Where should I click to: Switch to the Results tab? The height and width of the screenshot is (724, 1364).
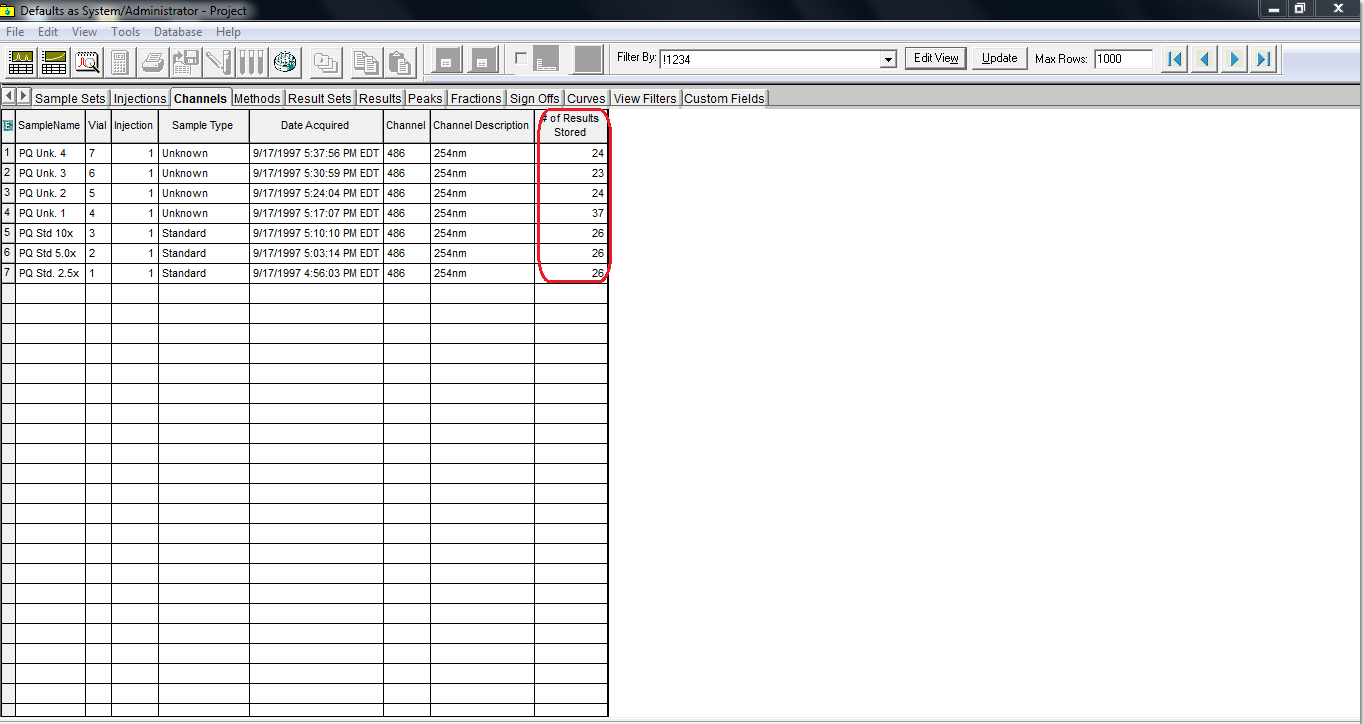click(x=380, y=98)
